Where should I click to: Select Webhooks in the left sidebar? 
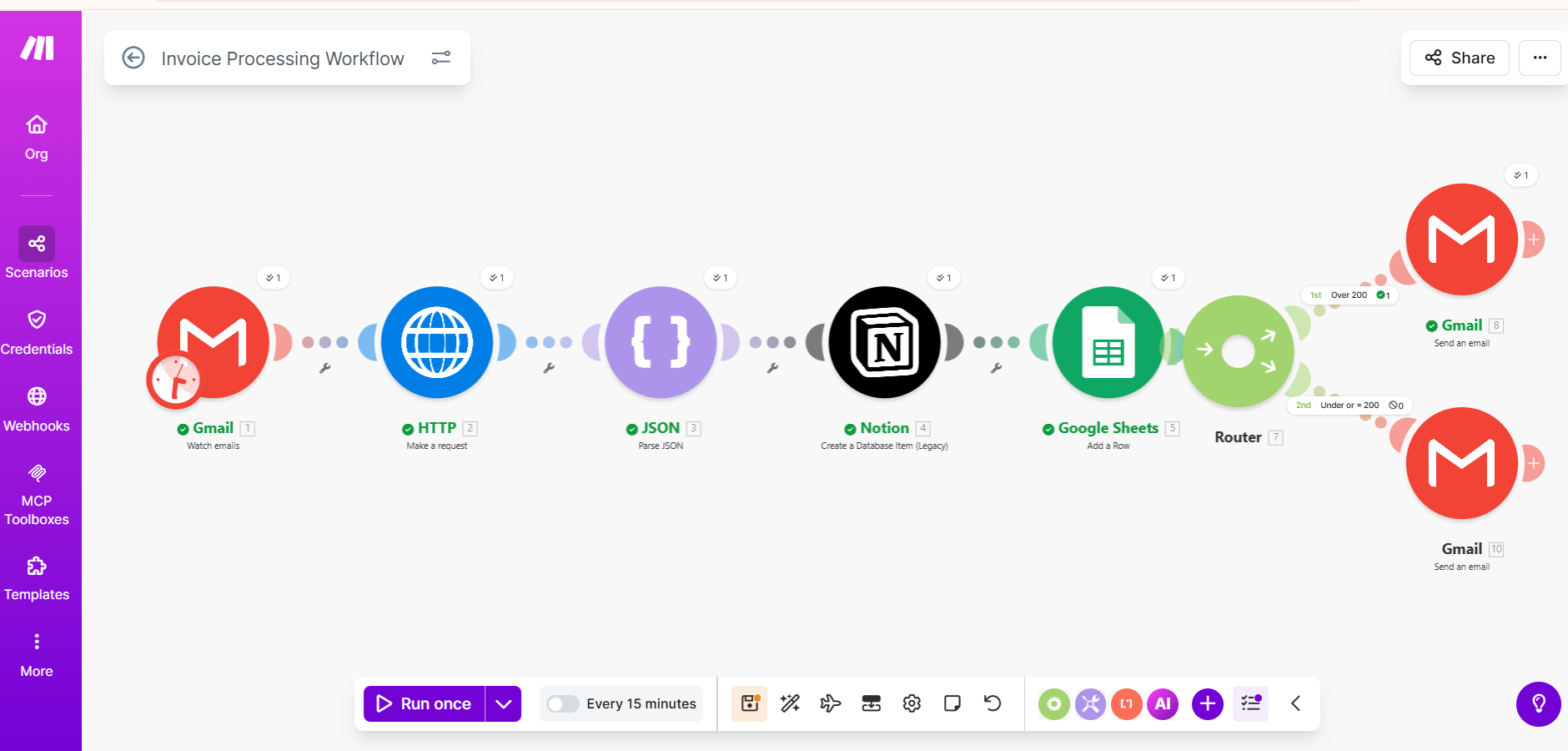pyautogui.click(x=37, y=407)
